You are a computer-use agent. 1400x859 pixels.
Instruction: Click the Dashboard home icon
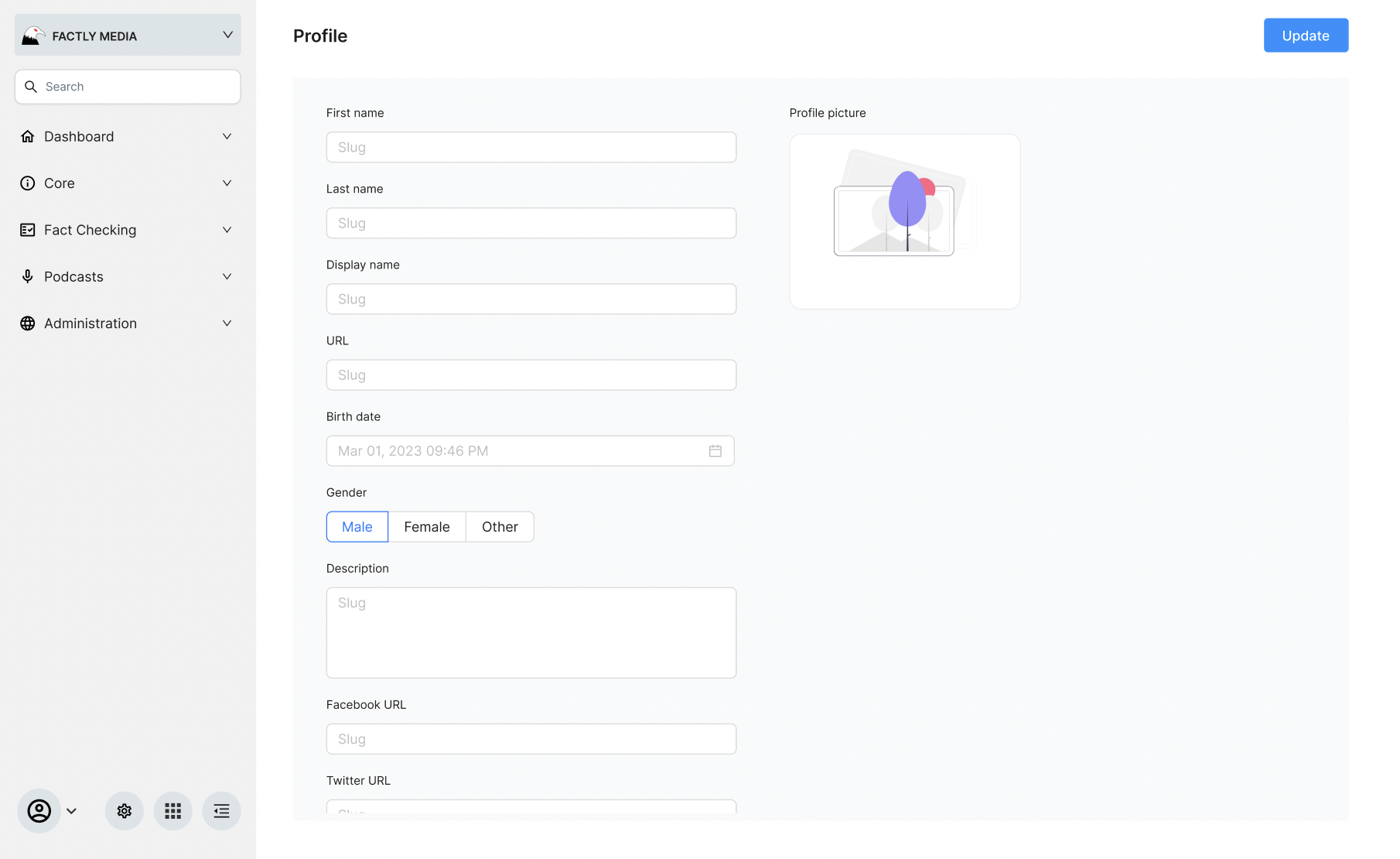tap(28, 136)
